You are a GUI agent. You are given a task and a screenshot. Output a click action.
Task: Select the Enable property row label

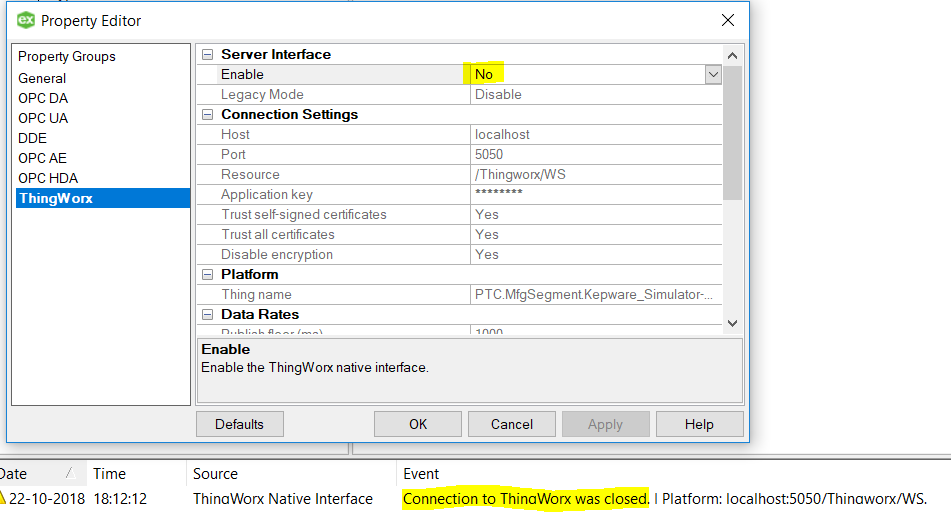click(242, 75)
